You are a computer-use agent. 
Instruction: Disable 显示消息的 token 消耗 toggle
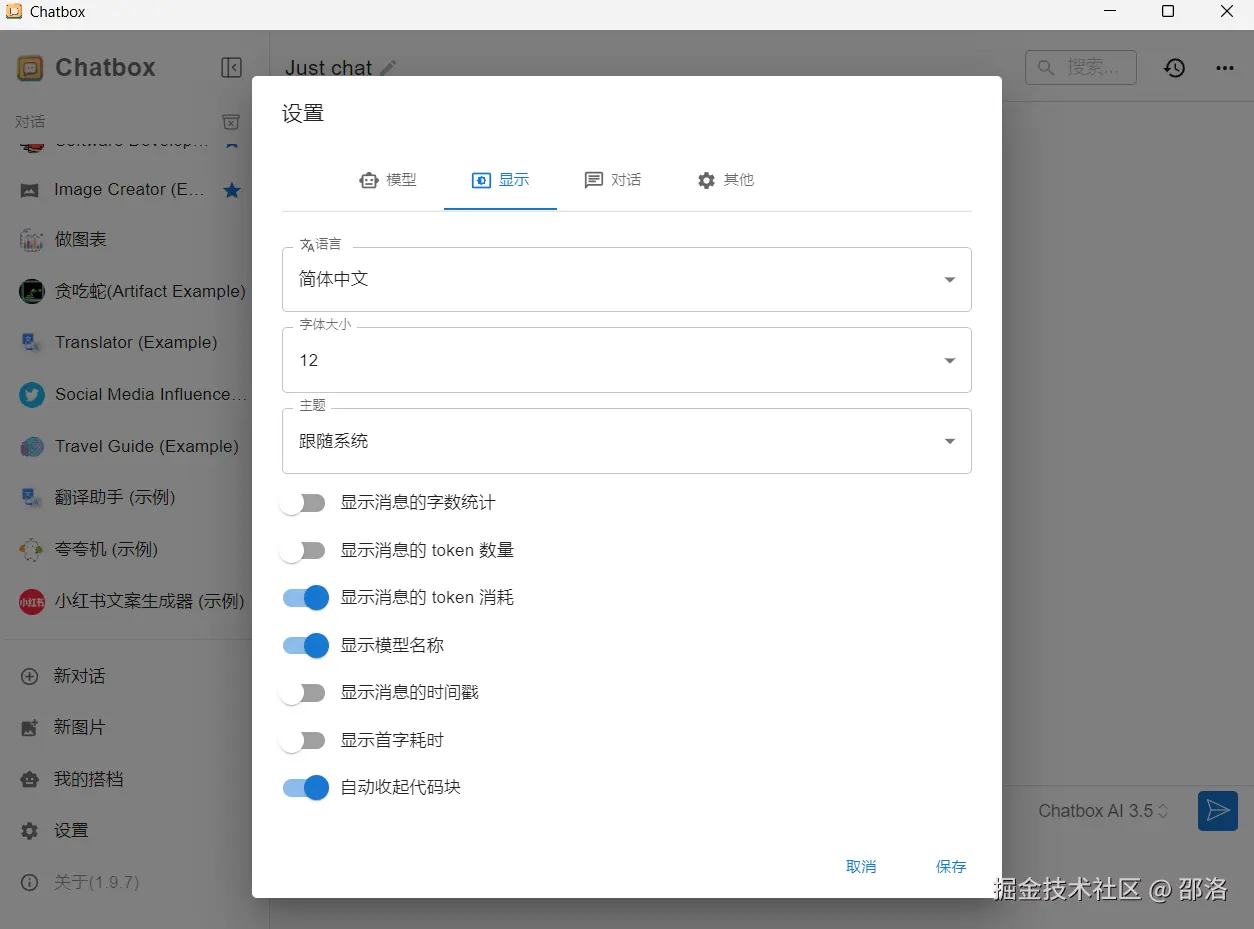pyautogui.click(x=306, y=598)
